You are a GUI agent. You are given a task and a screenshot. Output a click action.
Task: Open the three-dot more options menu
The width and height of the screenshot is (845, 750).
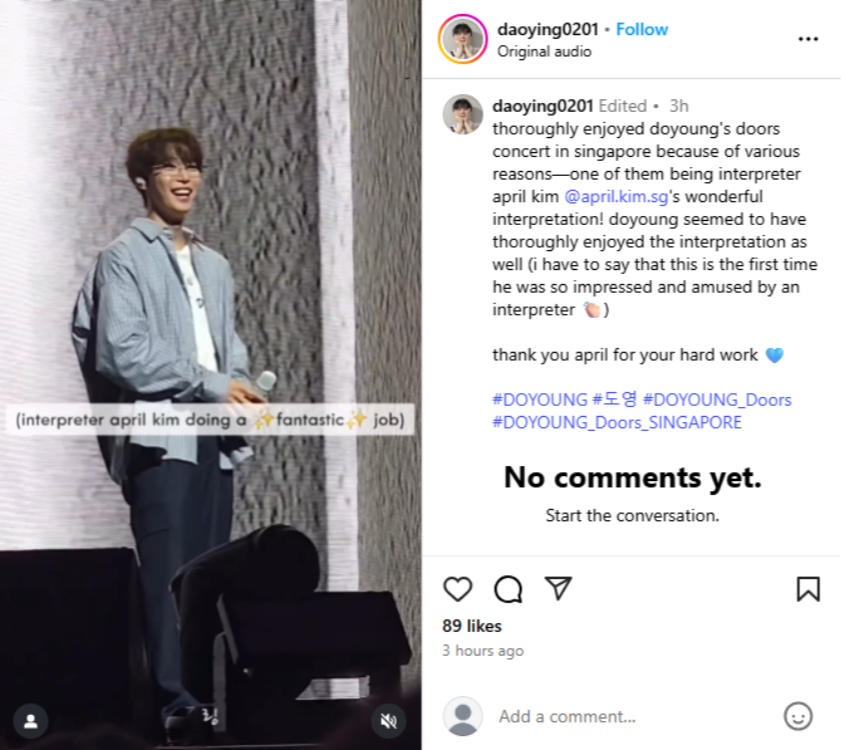tap(808, 39)
